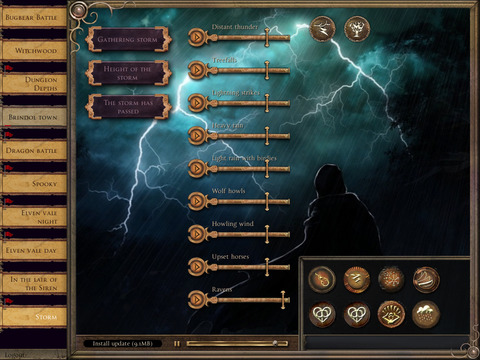480x360 pixels.
Task: Activate the Gathering Storm mood
Action: [128, 39]
